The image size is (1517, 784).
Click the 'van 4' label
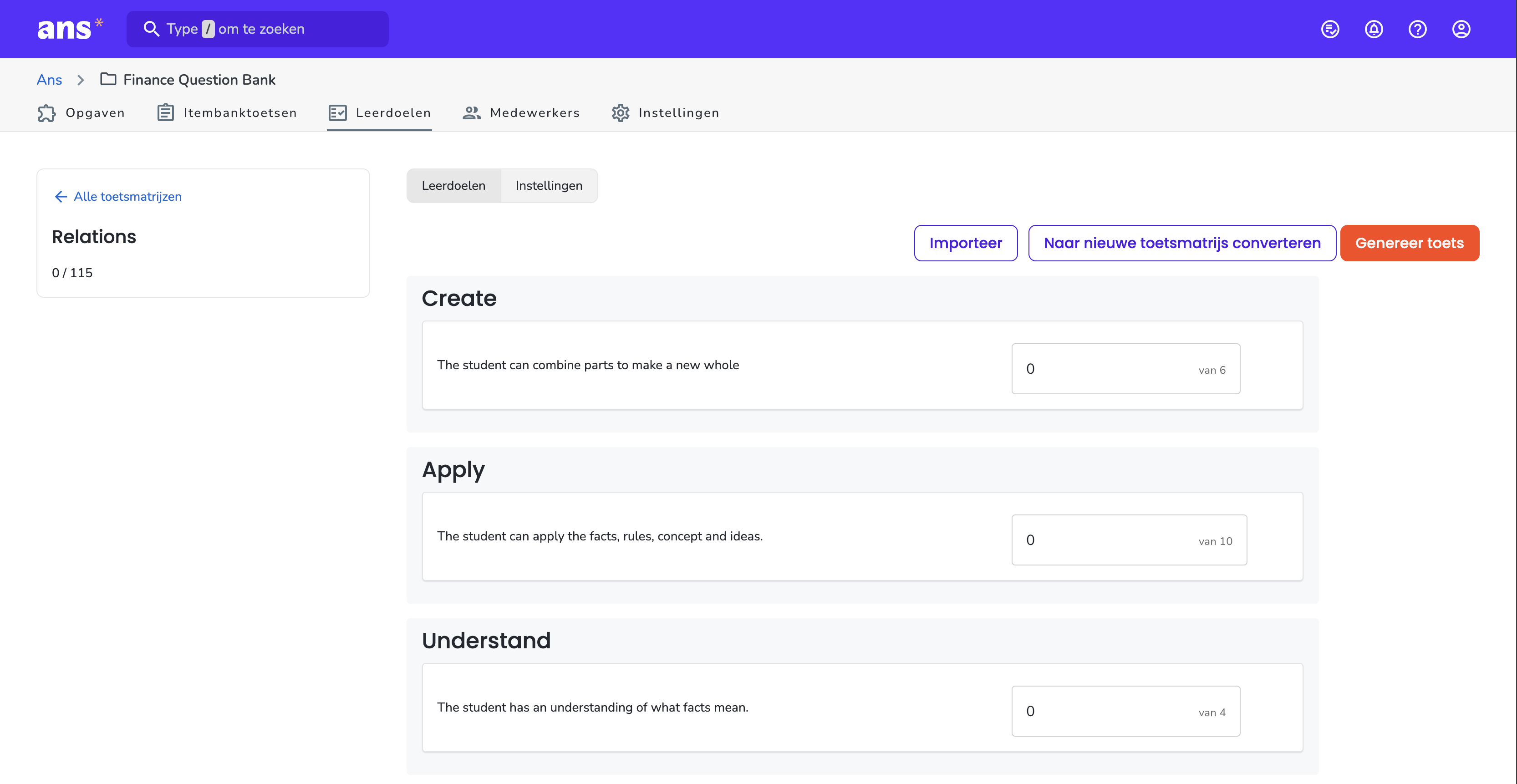click(x=1212, y=713)
